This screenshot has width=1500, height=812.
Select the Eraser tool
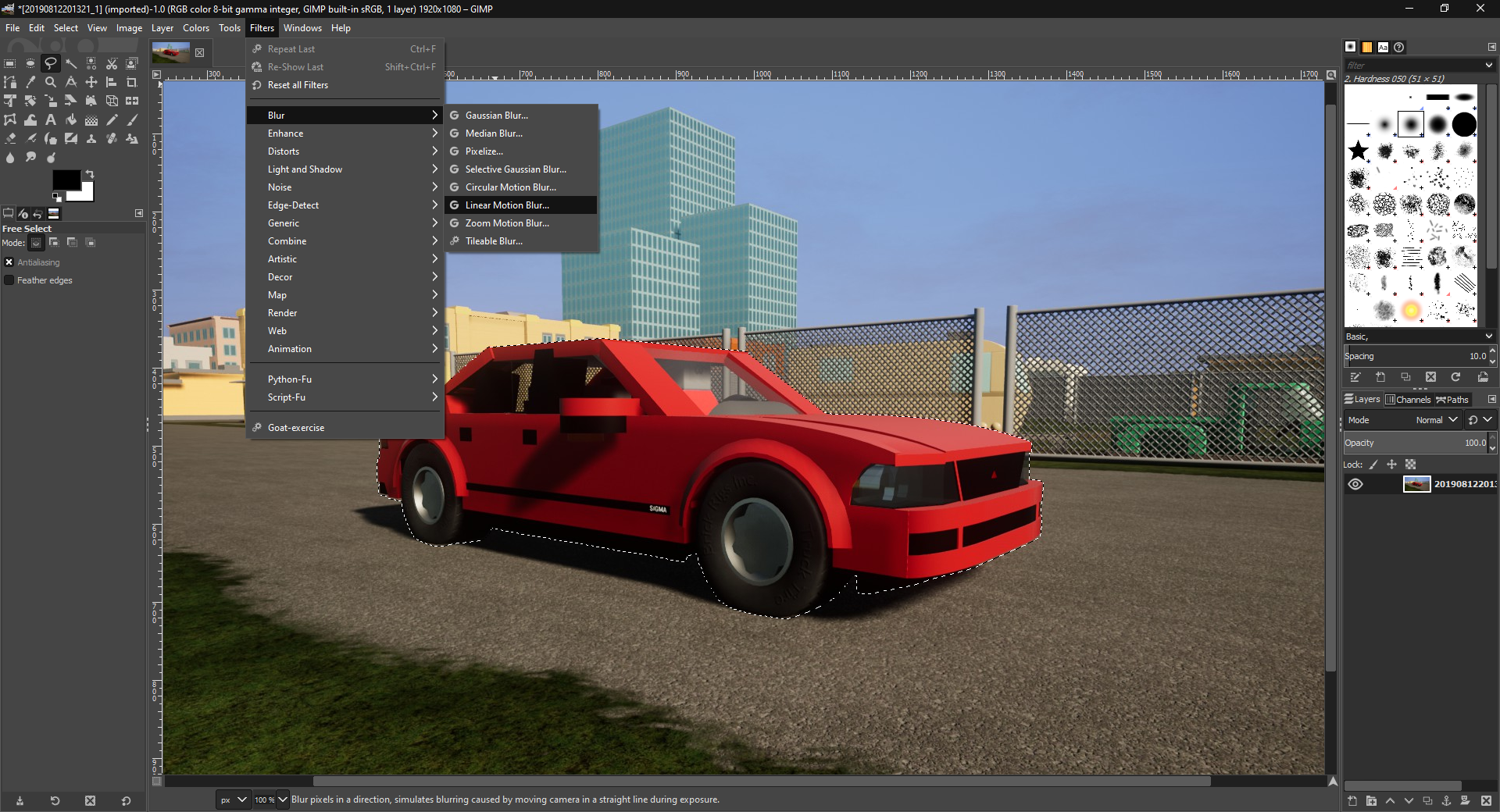point(10,139)
